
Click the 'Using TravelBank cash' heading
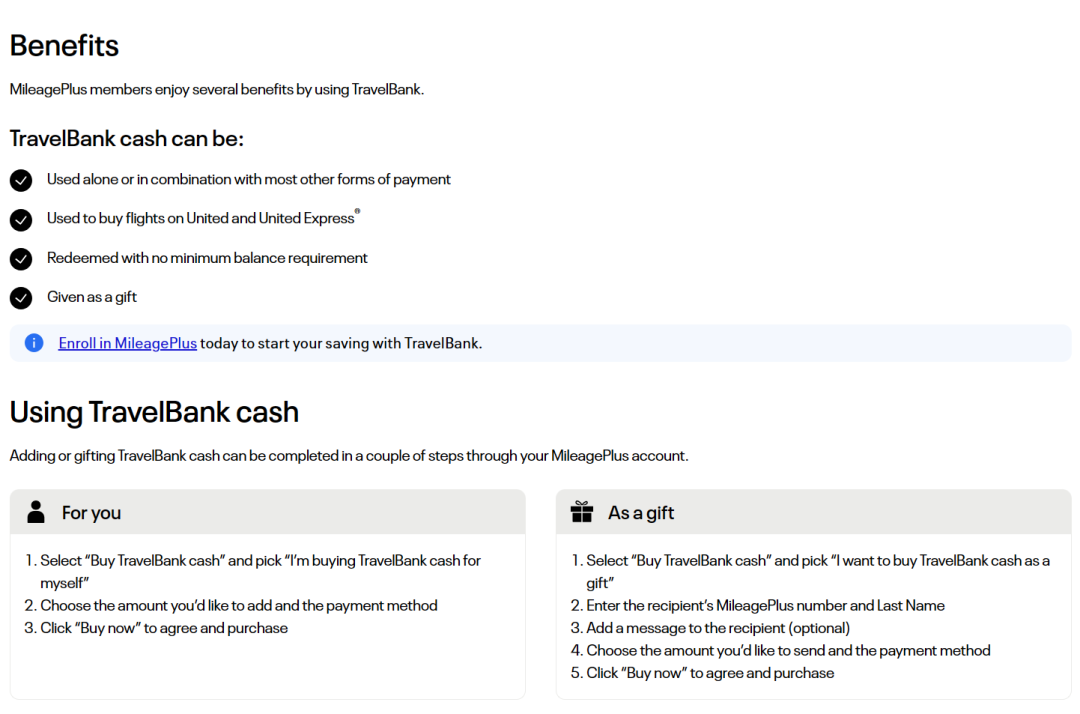[x=154, y=412]
